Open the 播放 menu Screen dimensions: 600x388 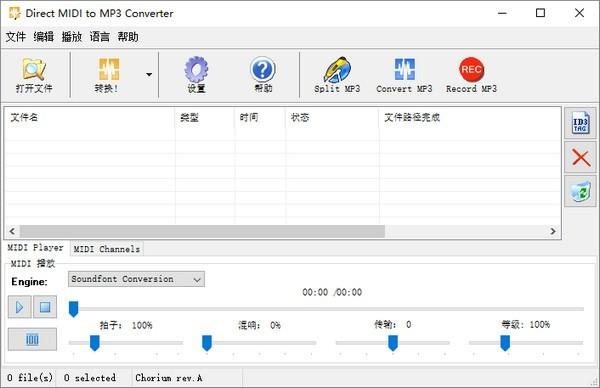tap(72, 37)
